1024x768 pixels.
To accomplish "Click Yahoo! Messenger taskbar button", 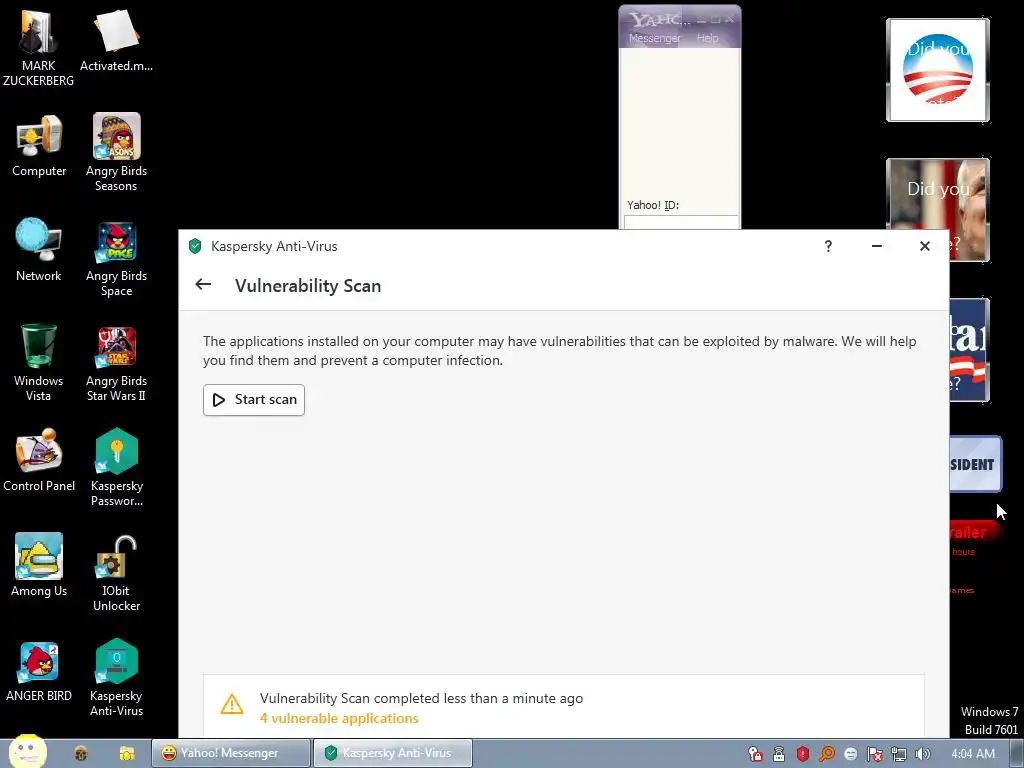I will 231,753.
